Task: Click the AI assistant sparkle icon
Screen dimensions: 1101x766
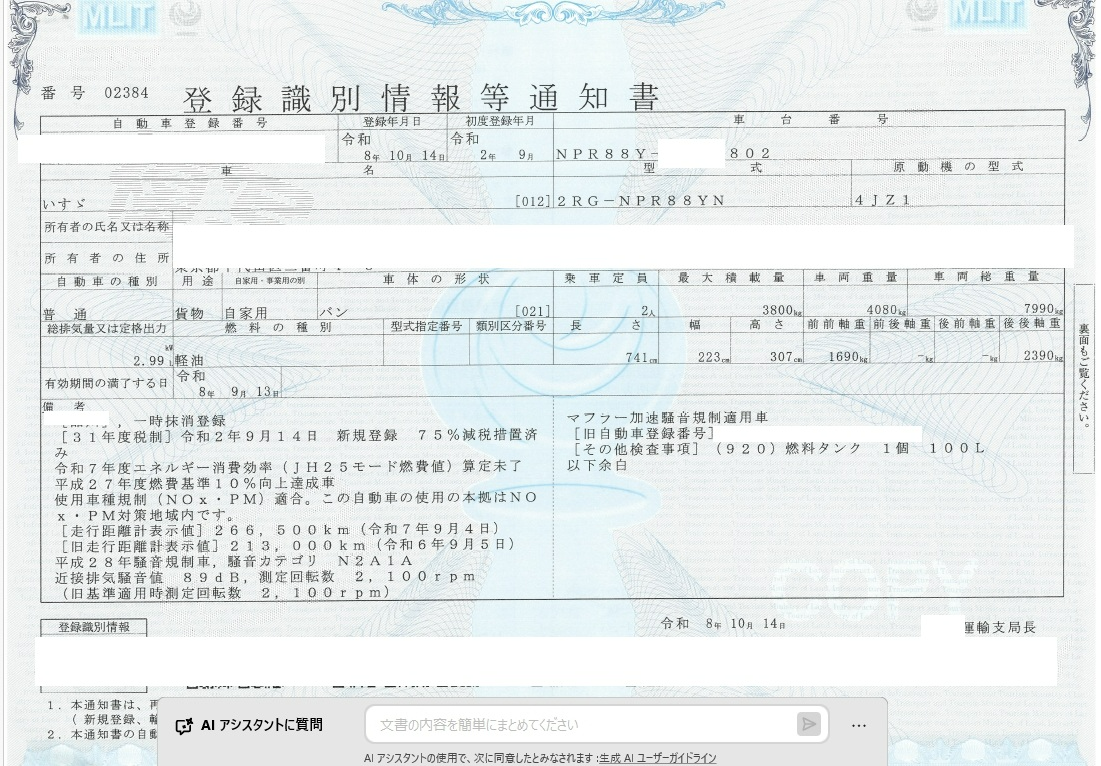Action: 184,726
